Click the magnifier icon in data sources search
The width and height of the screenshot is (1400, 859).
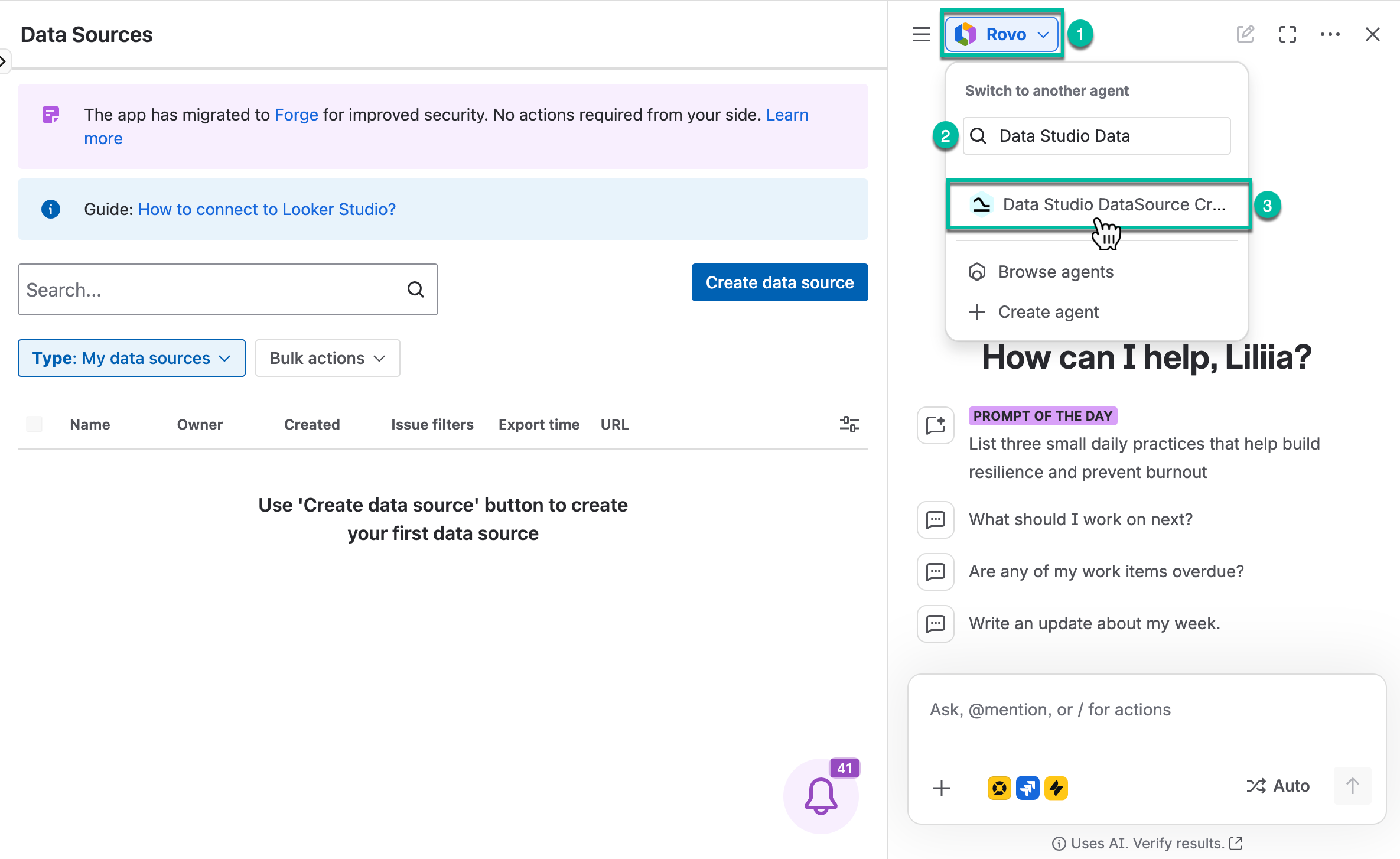416,289
